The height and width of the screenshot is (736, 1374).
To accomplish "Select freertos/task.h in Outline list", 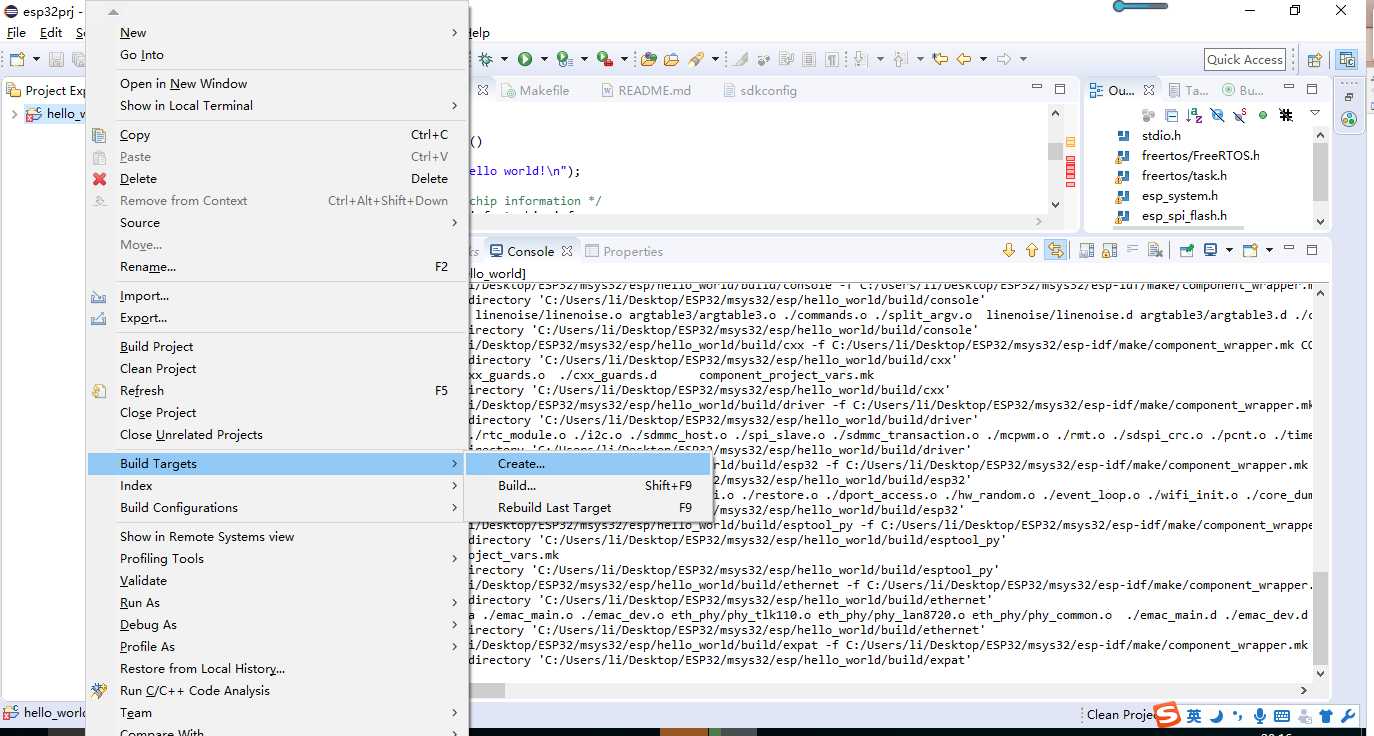I will 1184,176.
